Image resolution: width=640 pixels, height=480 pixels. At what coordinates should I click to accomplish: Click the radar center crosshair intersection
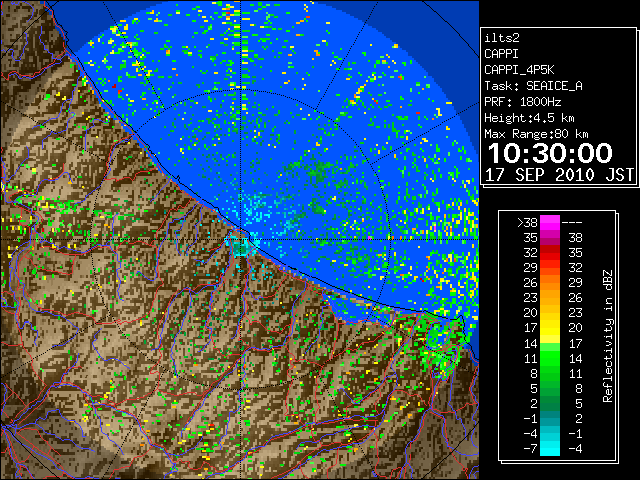coord(241,239)
